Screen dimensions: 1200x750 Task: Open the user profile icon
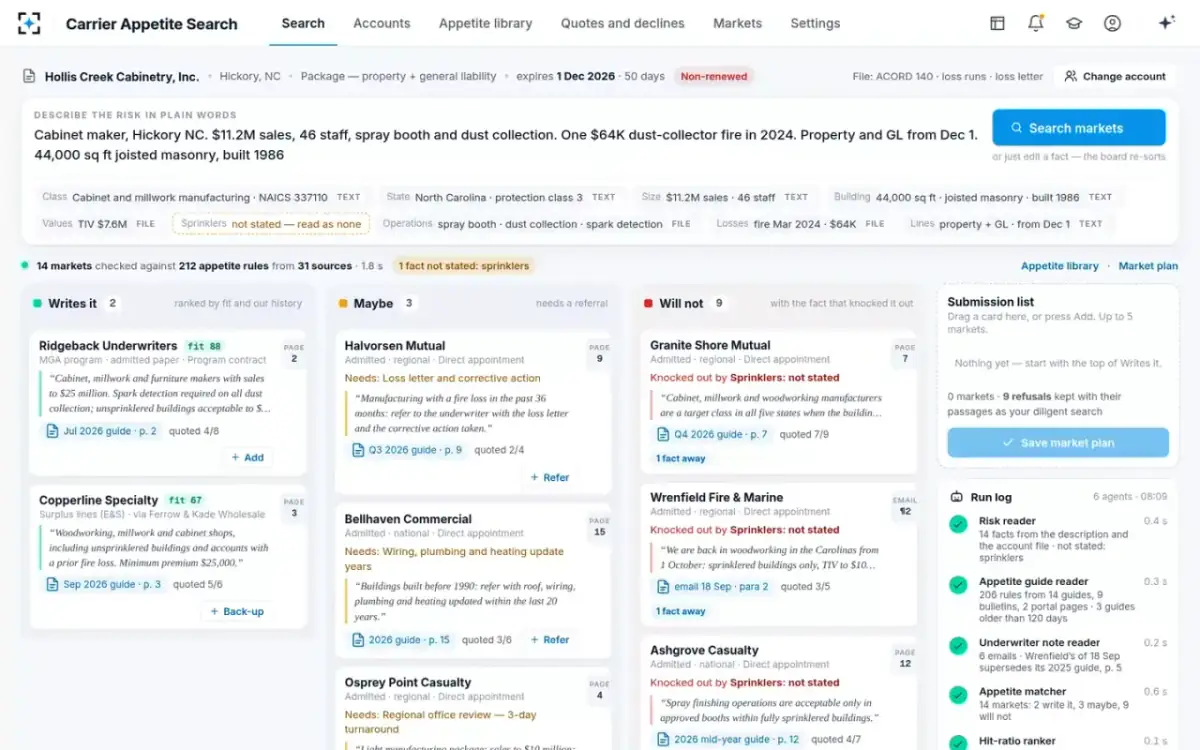pyautogui.click(x=1112, y=23)
